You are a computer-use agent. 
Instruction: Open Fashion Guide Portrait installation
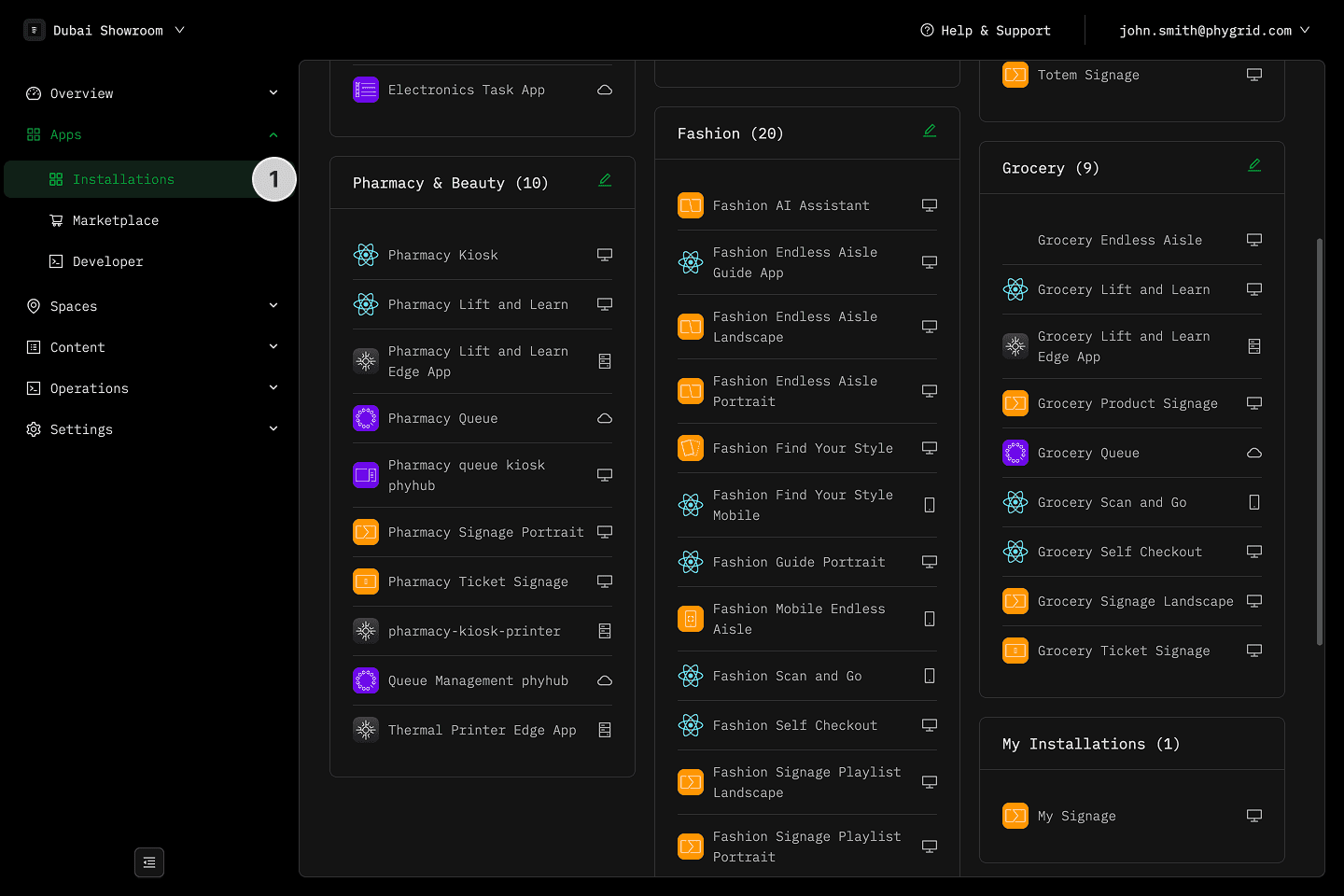(807, 562)
